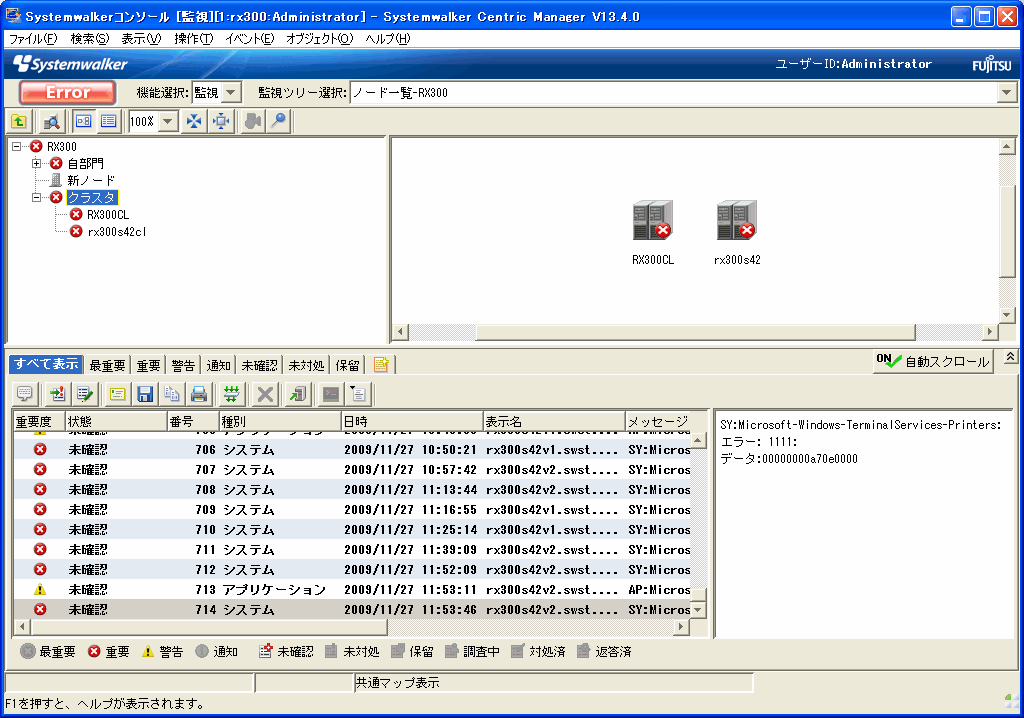The image size is (1024, 718).
Task: Switch to the 最重要 tab
Action: pyautogui.click(x=107, y=365)
